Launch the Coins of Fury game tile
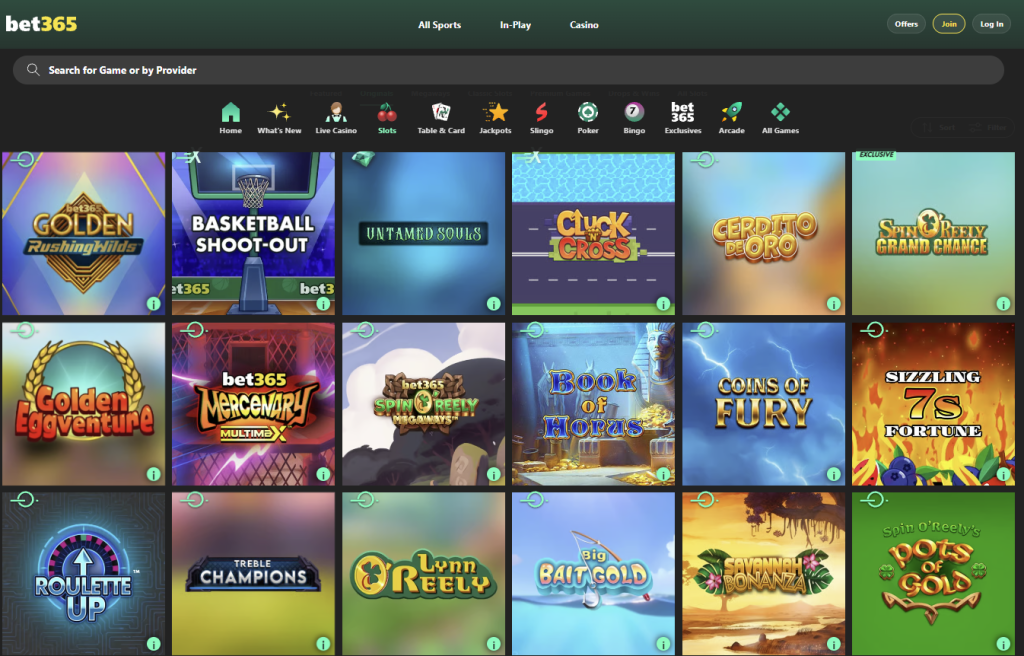1024x656 pixels. tap(763, 404)
